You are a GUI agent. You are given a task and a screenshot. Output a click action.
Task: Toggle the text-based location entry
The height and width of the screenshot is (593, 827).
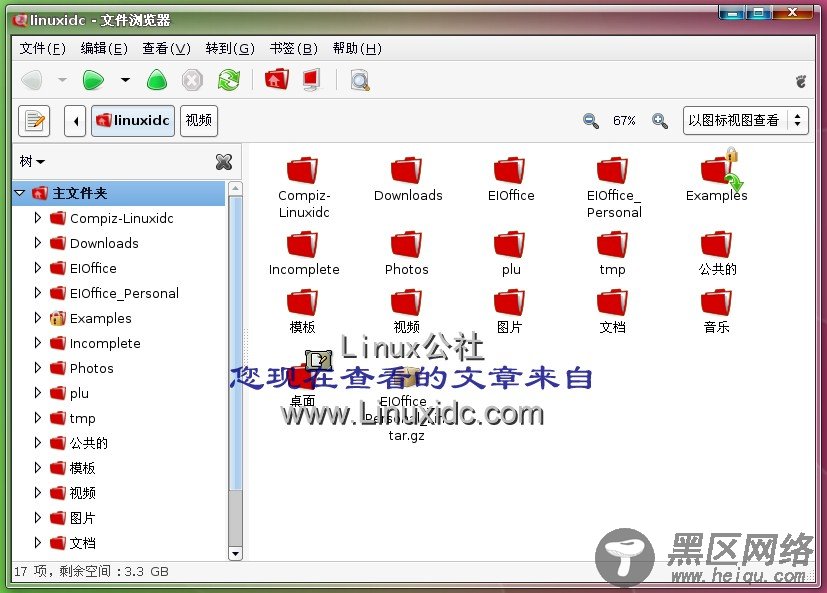(x=34, y=121)
